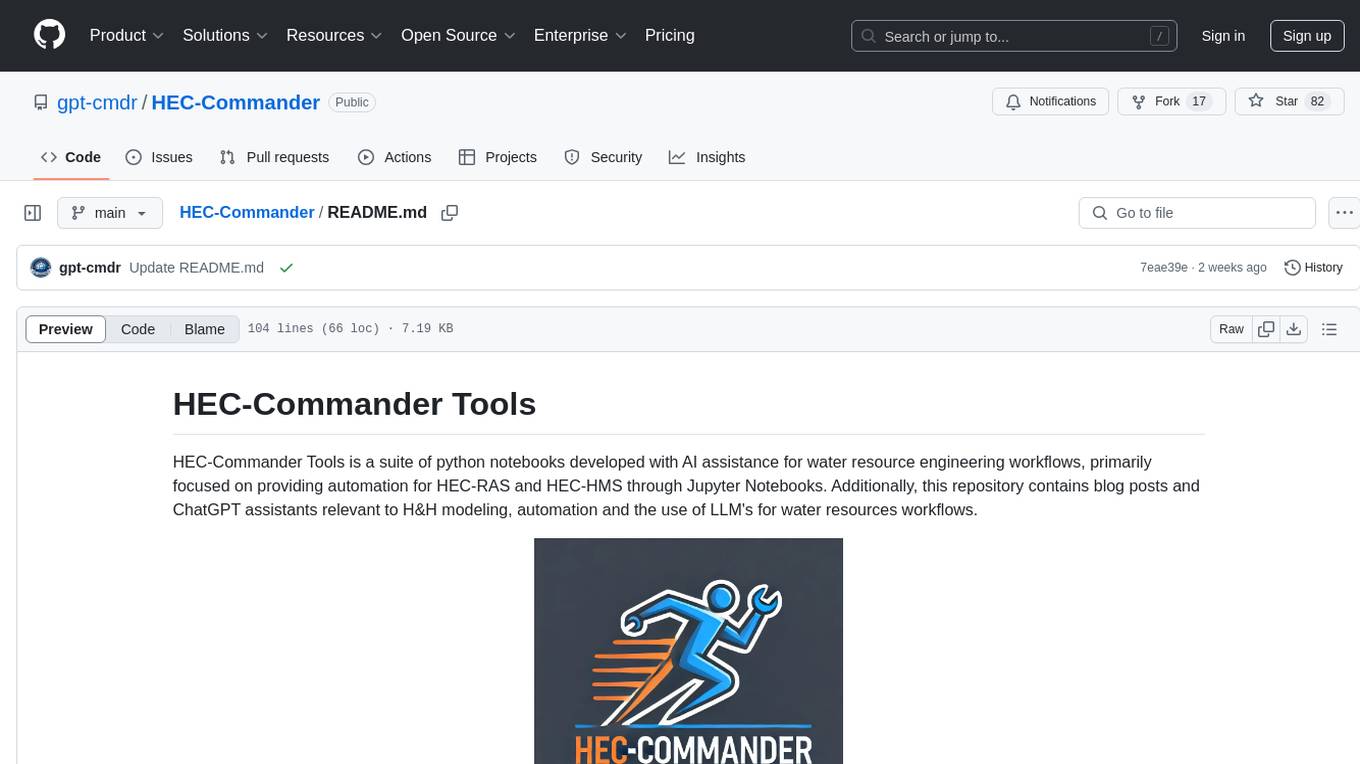The width and height of the screenshot is (1360, 764).
Task: Focus the Search or jump to field
Action: pyautogui.click(x=1013, y=36)
